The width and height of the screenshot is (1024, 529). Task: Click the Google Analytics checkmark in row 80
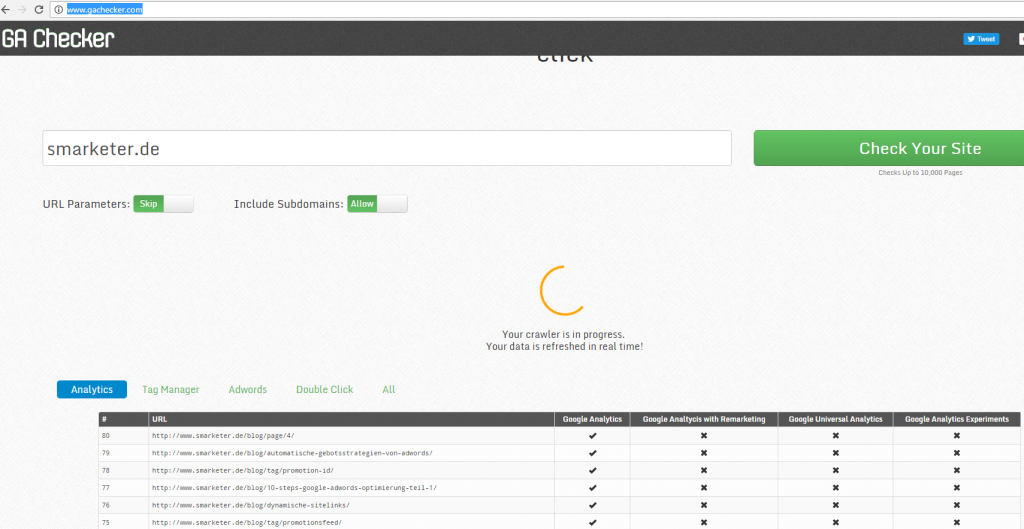pos(592,436)
